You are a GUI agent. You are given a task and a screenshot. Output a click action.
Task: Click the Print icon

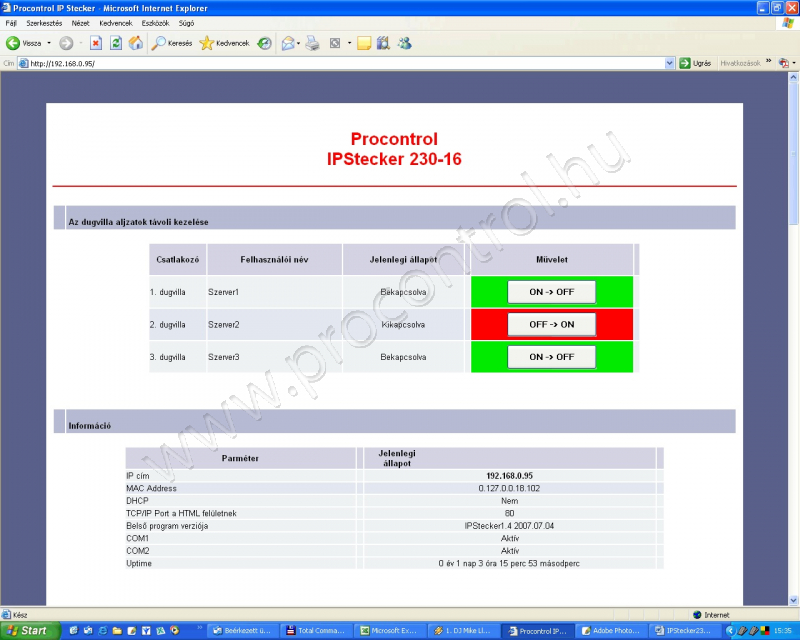(312, 43)
